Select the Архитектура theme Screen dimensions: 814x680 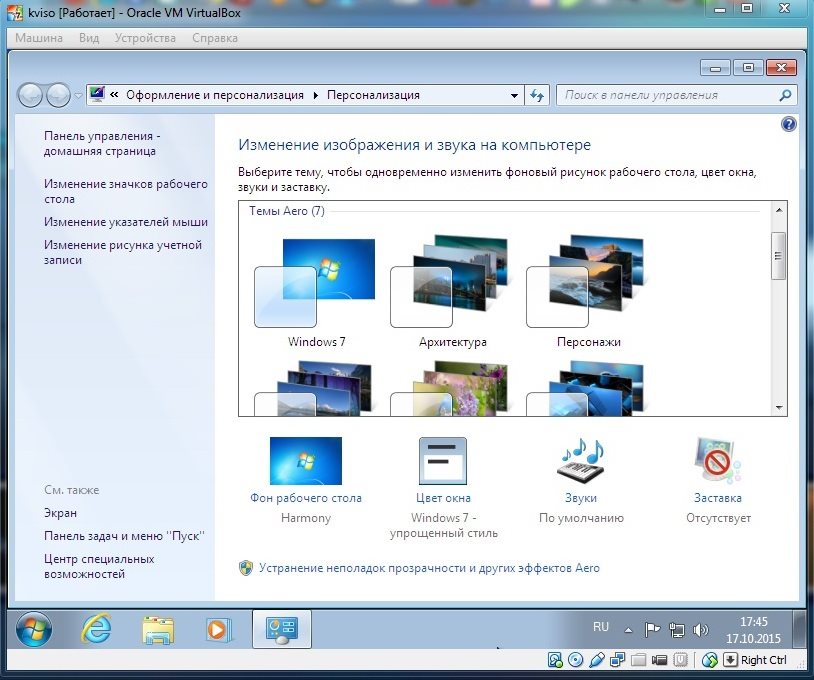point(452,293)
